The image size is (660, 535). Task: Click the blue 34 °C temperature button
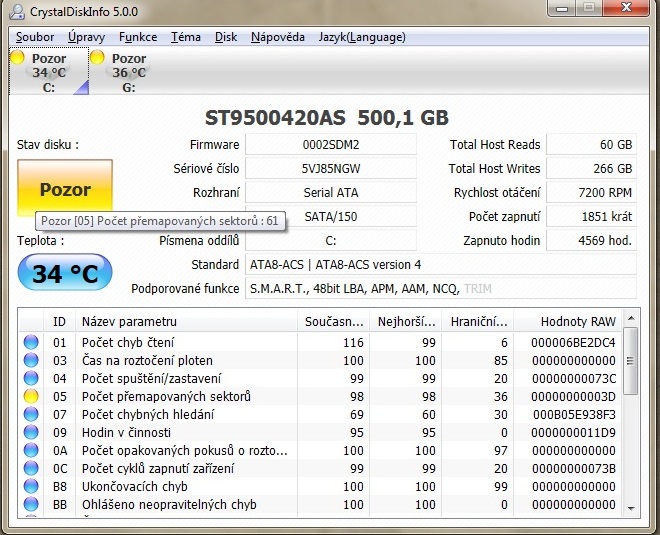pos(65,272)
